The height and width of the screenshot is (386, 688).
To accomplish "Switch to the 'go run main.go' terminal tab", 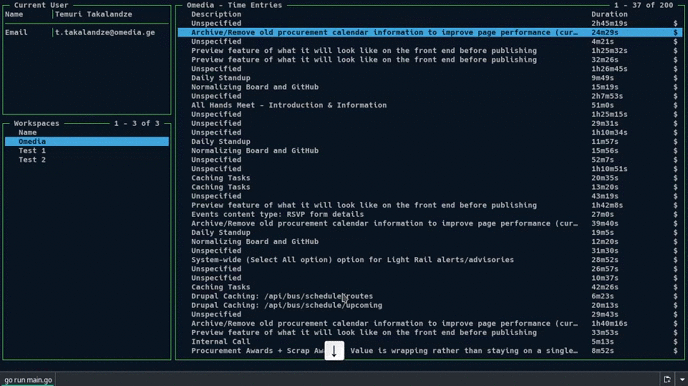I will (x=28, y=380).
